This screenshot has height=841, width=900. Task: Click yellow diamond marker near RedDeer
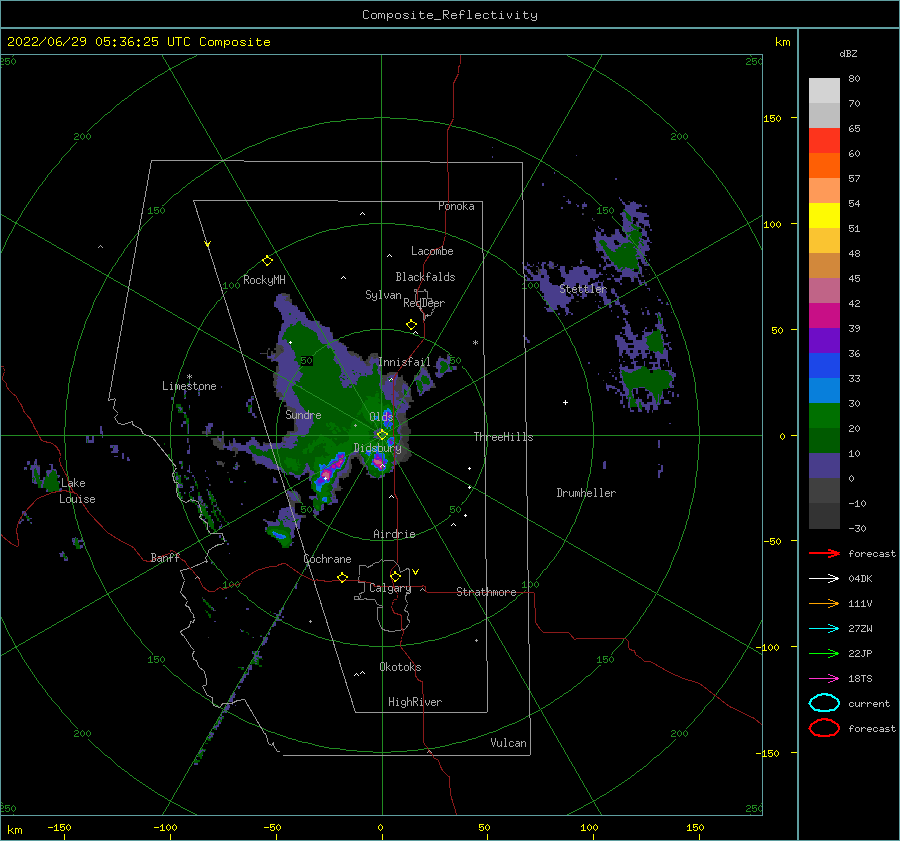412,325
